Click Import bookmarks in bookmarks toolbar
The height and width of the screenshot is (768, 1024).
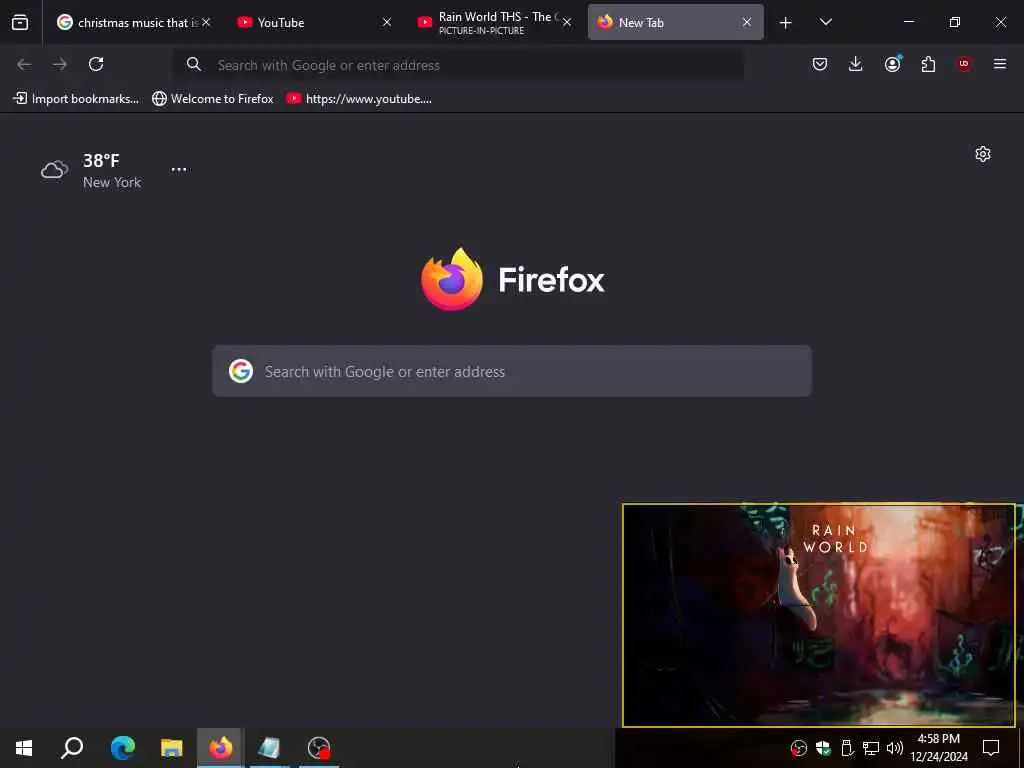76,99
